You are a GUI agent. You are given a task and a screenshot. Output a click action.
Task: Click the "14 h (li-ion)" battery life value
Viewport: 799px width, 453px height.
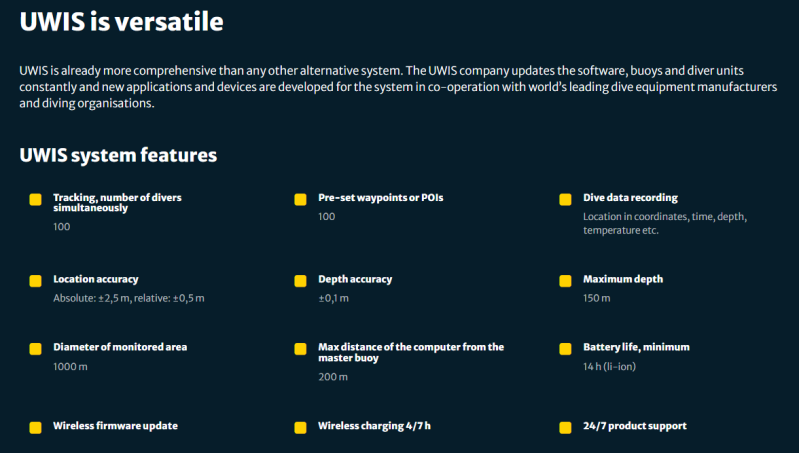[610, 366]
